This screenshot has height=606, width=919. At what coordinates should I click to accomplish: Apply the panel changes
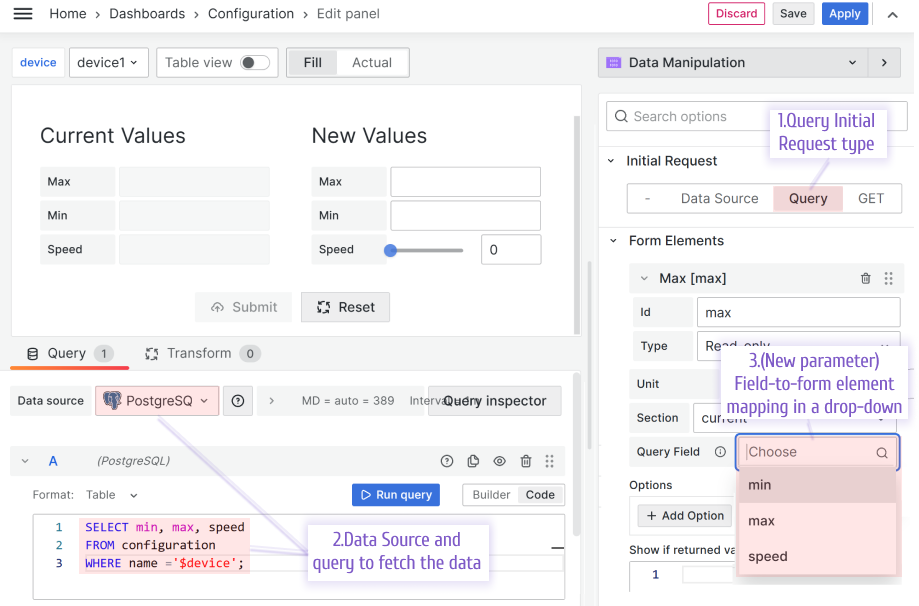click(x=843, y=14)
